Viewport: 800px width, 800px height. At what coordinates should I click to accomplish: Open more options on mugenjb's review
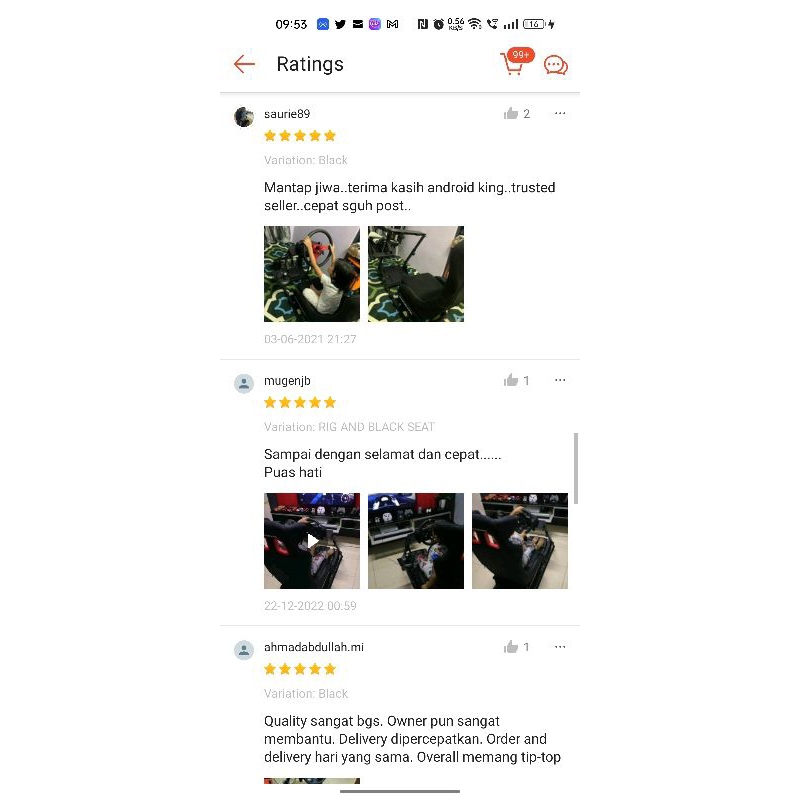(560, 380)
